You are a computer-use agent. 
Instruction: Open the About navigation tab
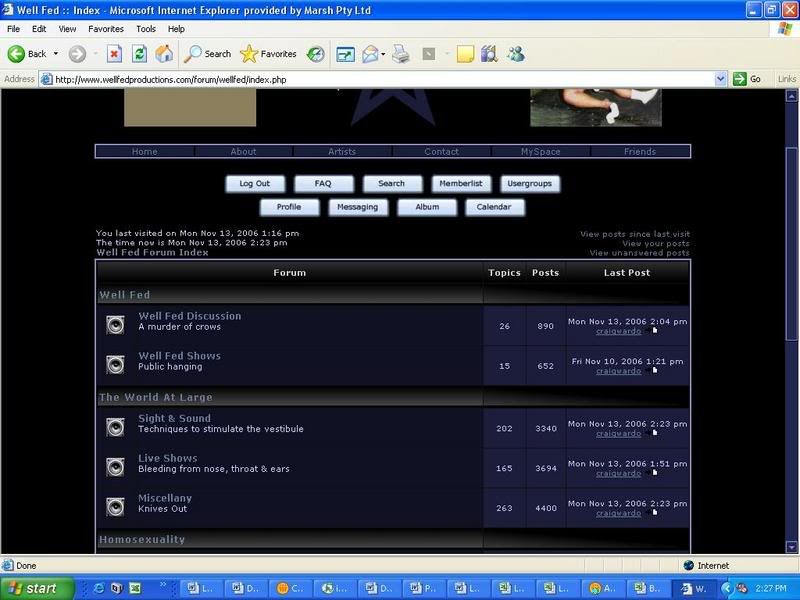(x=243, y=152)
